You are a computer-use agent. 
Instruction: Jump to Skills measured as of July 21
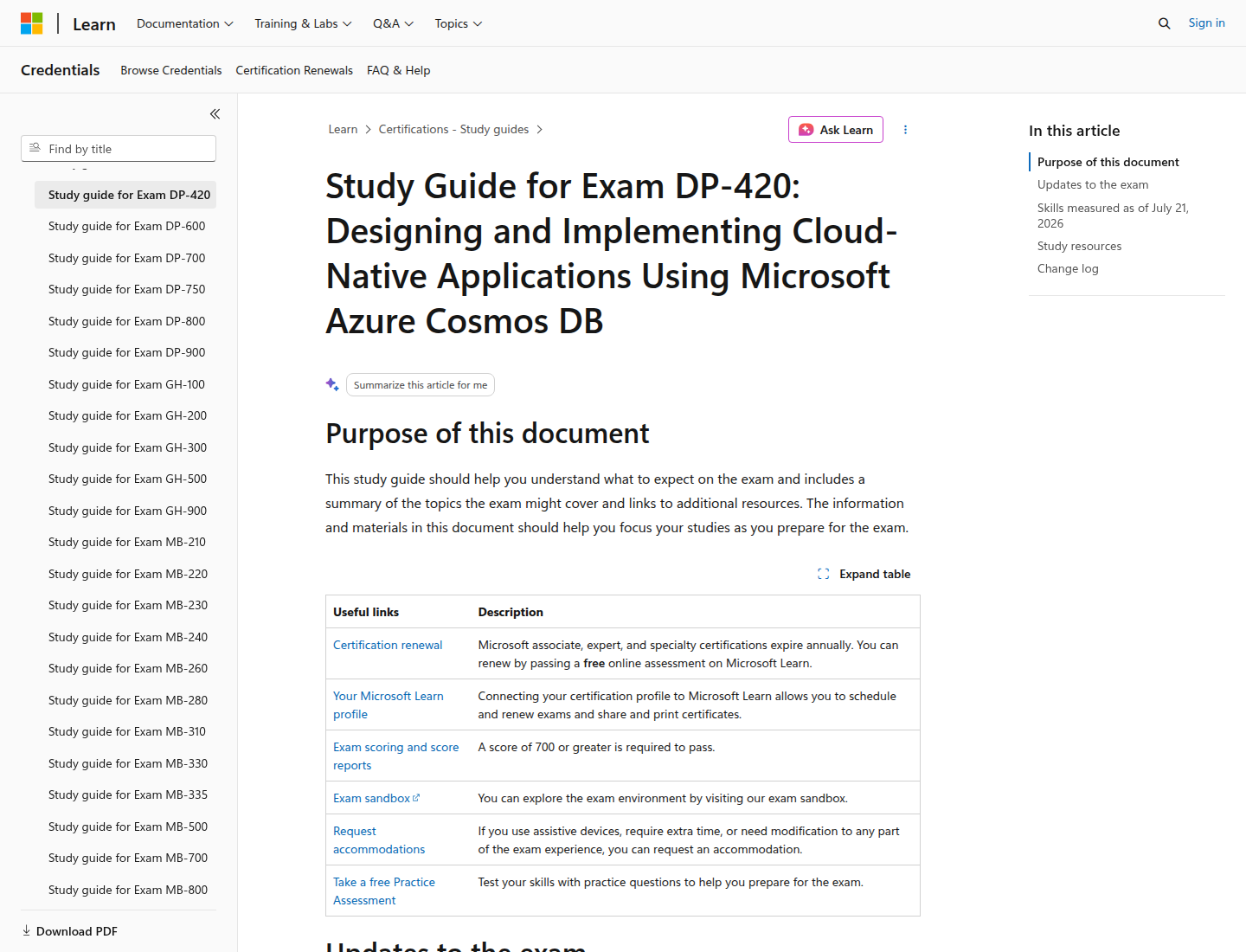click(x=1113, y=215)
